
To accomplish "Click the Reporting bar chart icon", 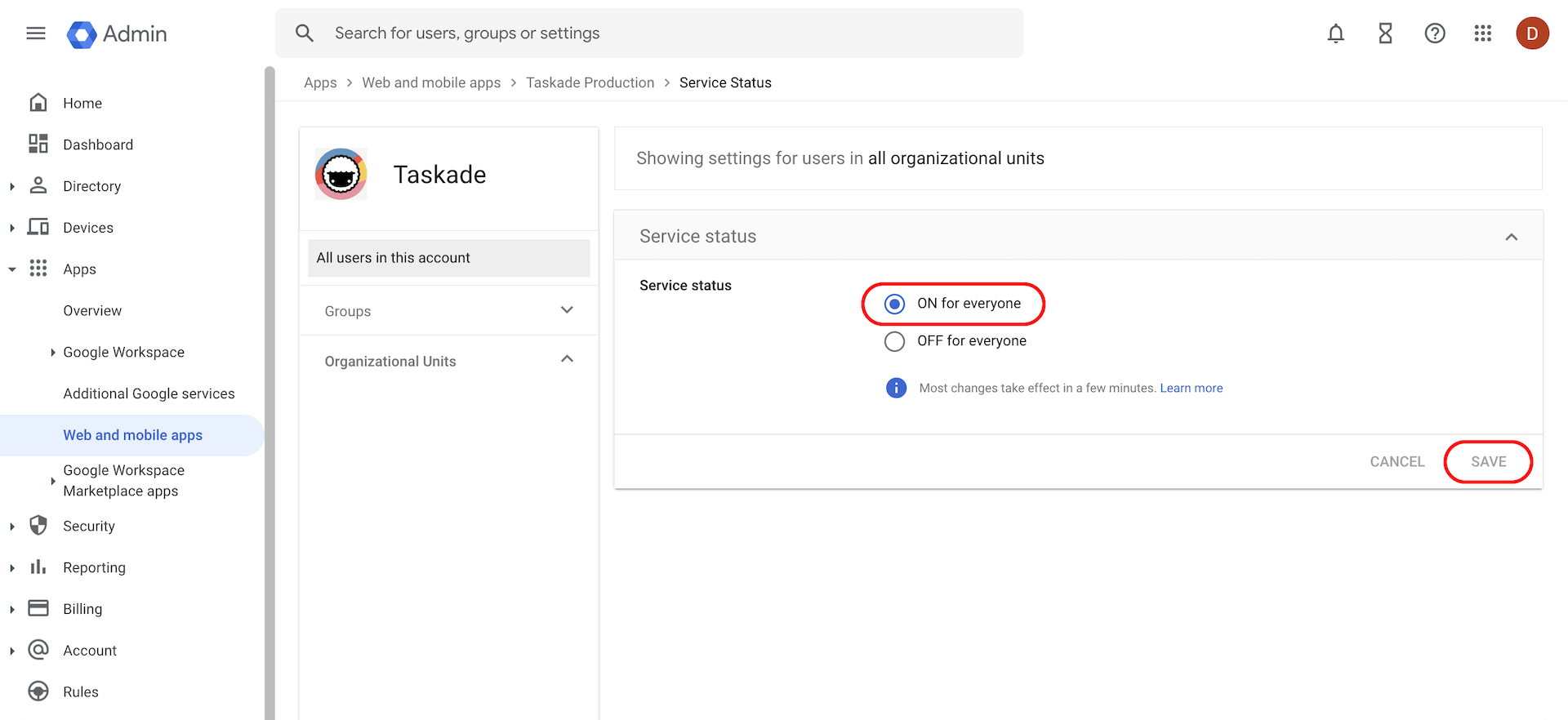I will tap(38, 567).
